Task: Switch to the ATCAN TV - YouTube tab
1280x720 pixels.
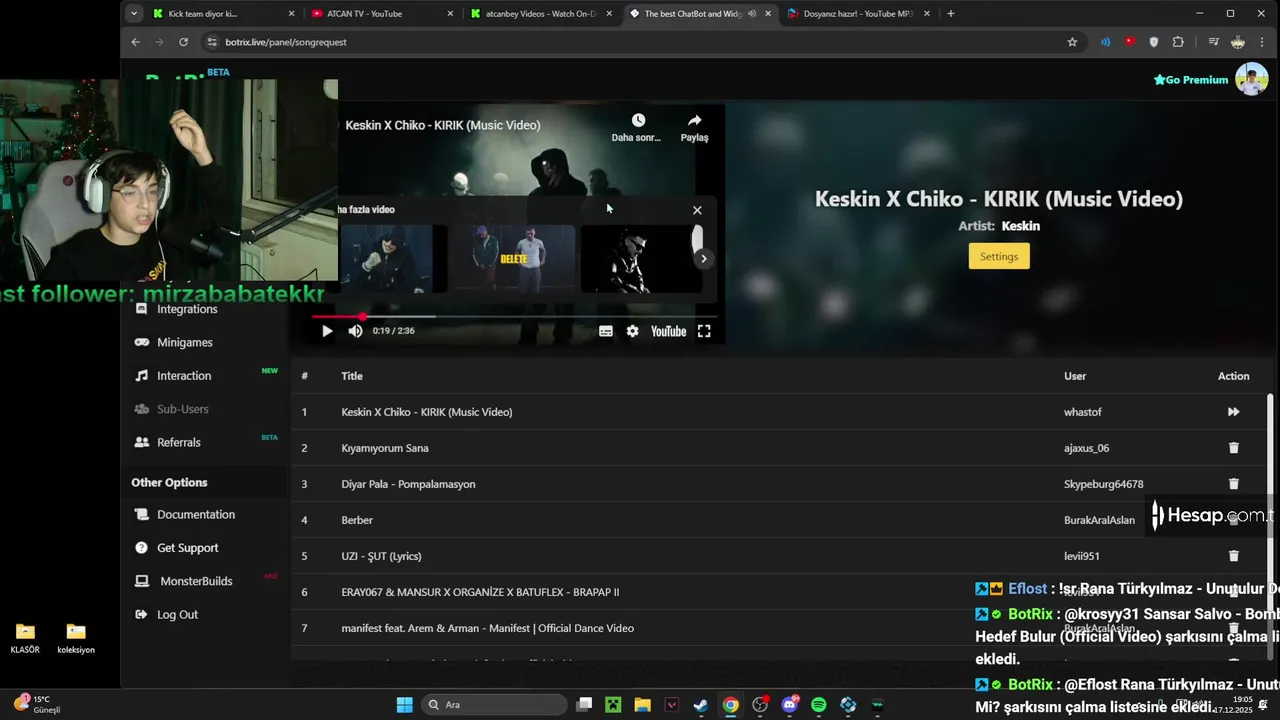Action: click(x=382, y=14)
